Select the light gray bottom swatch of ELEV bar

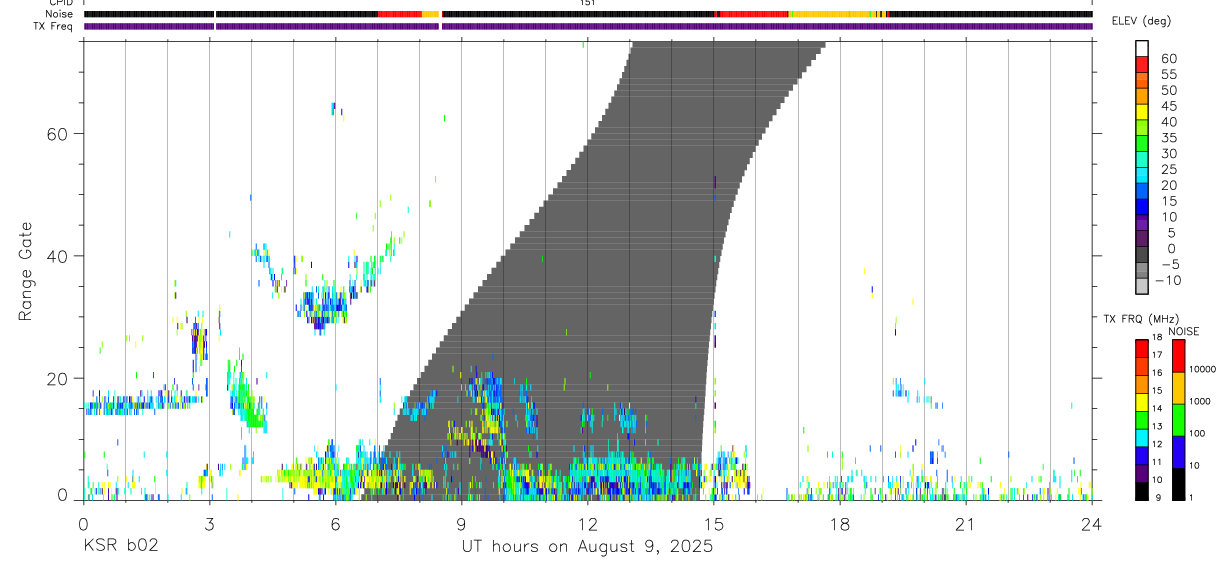tap(1142, 285)
